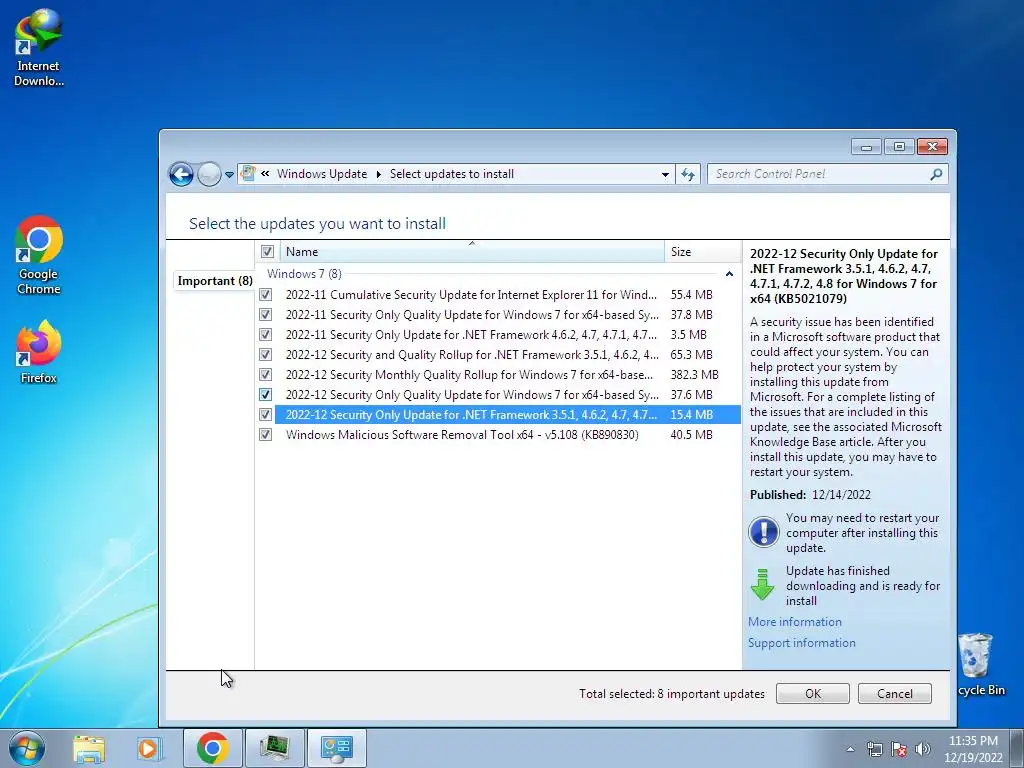Click the network status tray icon

[x=874, y=749]
